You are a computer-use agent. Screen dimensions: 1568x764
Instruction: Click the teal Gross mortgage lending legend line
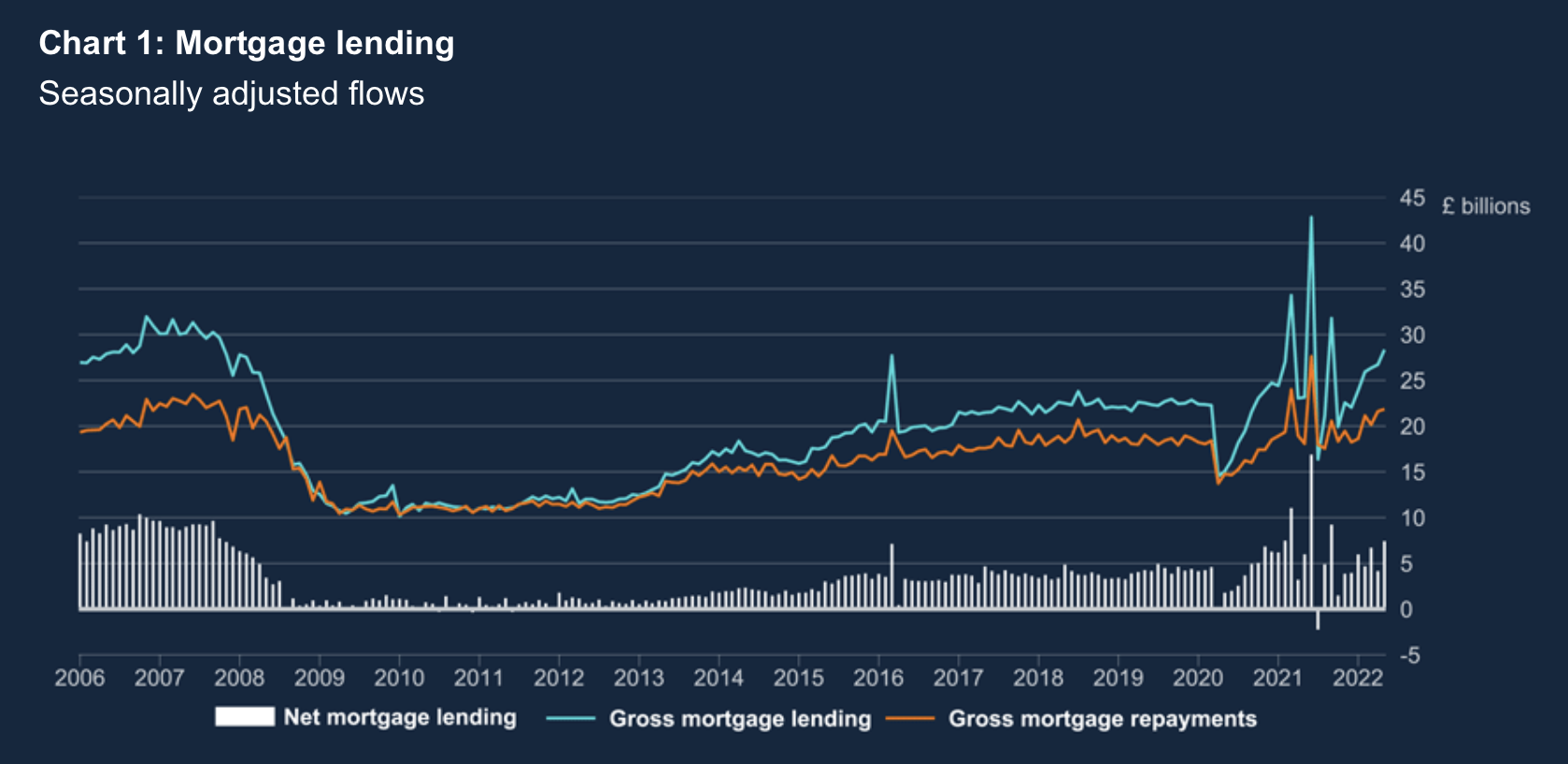571,718
